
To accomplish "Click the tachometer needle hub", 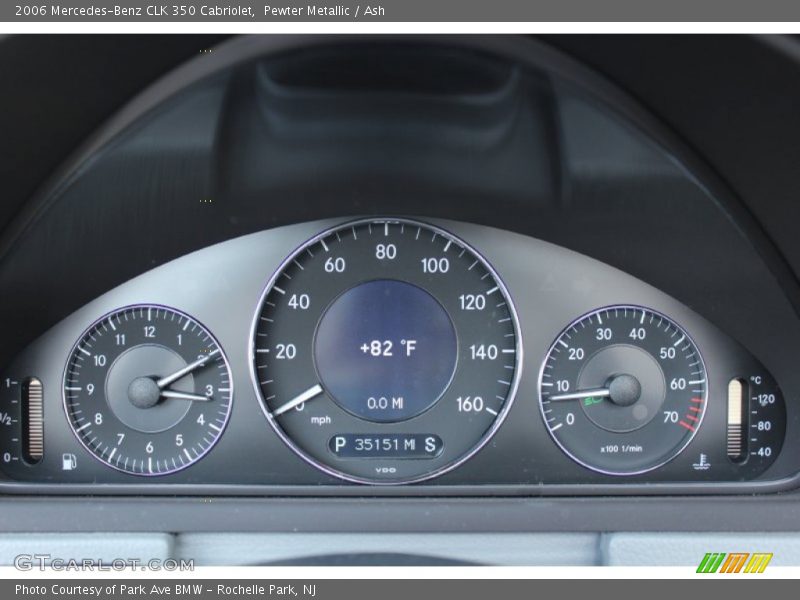I will tap(623, 390).
